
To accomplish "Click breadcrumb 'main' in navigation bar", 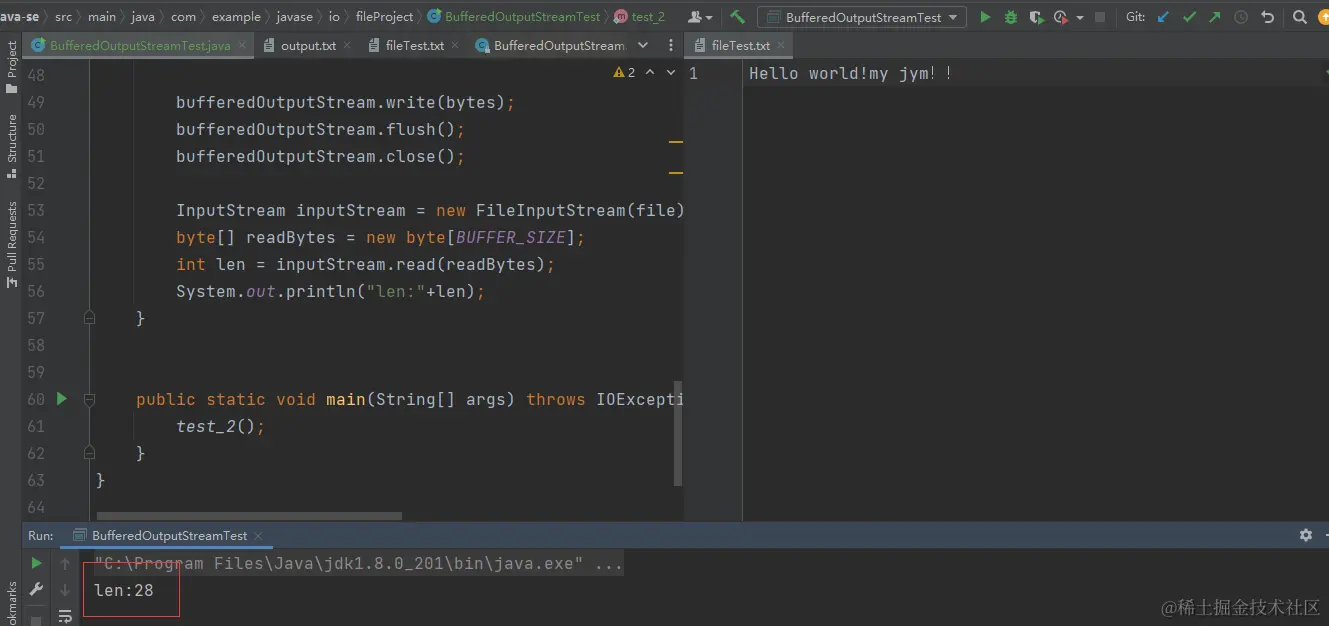I will 101,17.
